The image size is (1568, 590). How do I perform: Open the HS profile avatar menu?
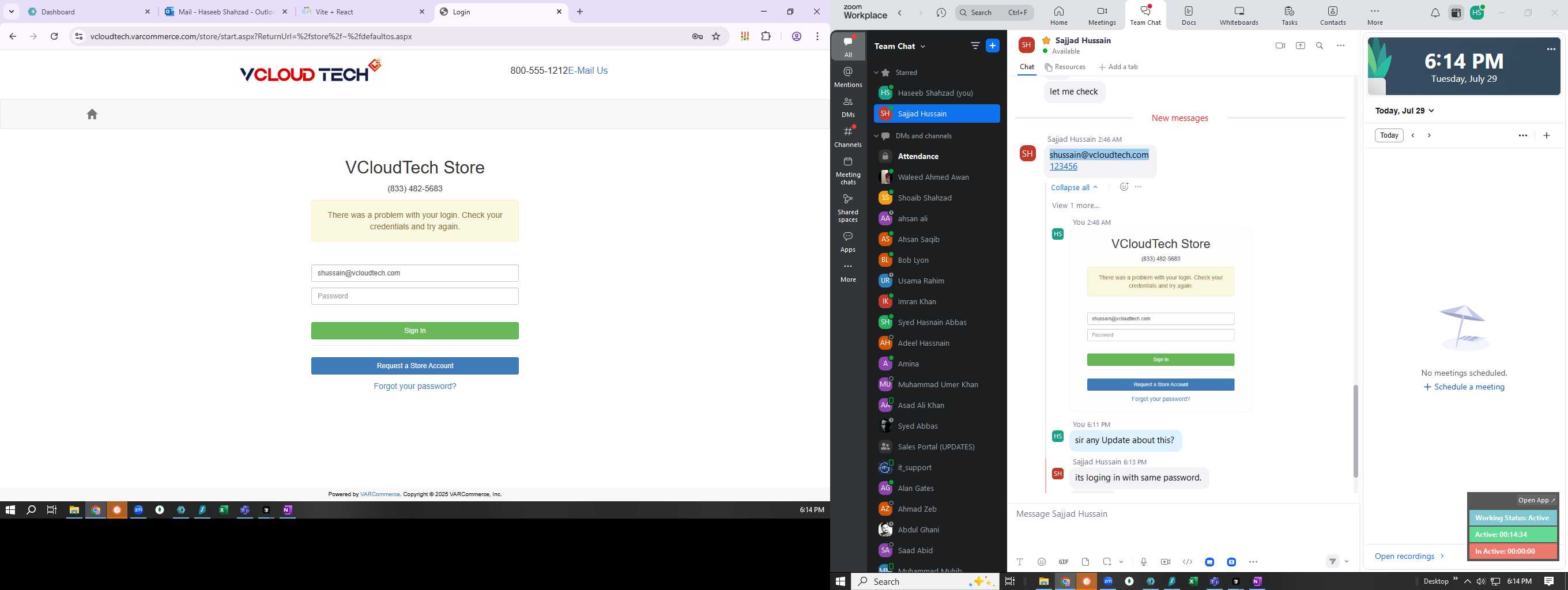tap(1477, 12)
